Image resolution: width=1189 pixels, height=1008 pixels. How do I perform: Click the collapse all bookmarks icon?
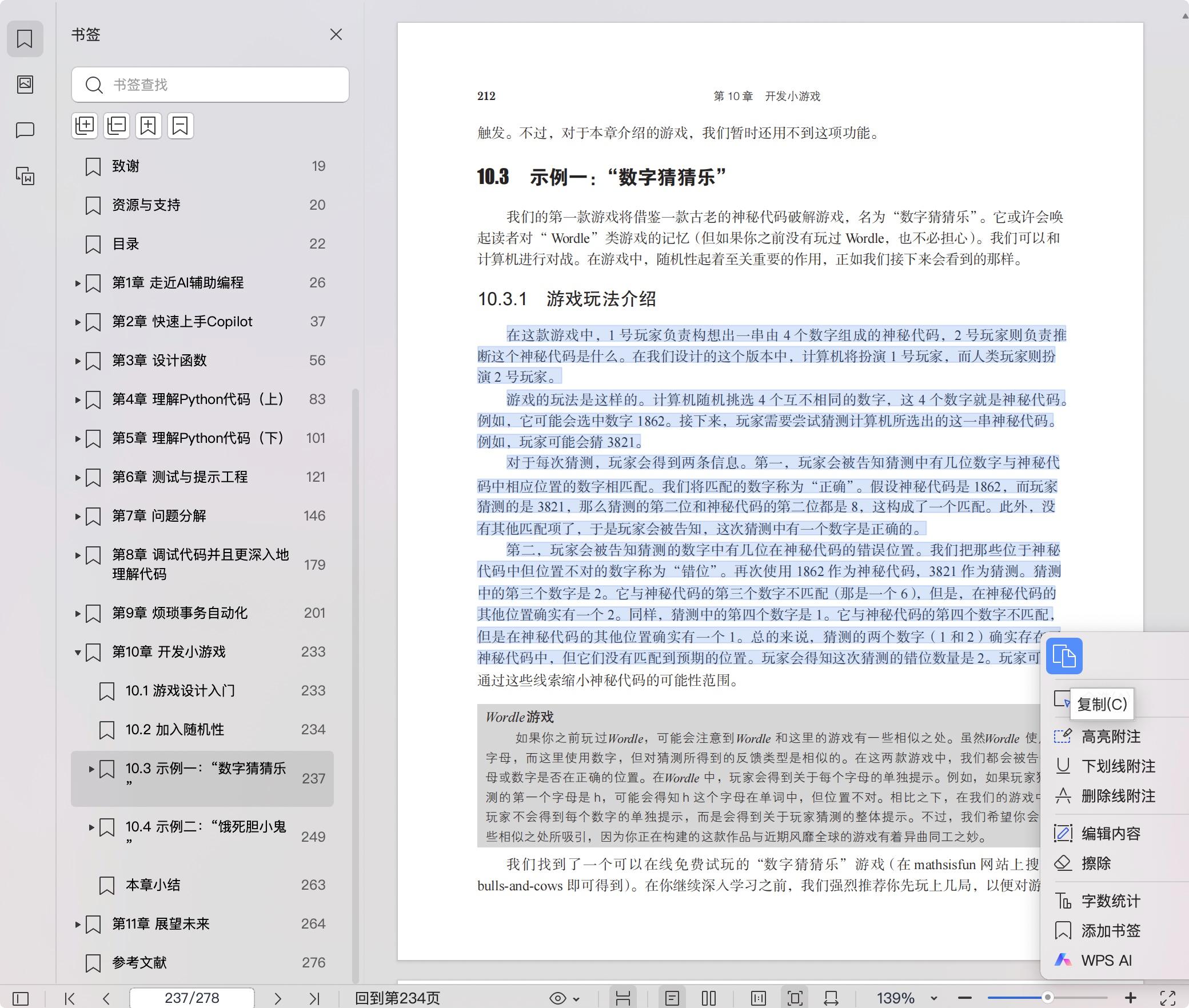pyautogui.click(x=117, y=126)
